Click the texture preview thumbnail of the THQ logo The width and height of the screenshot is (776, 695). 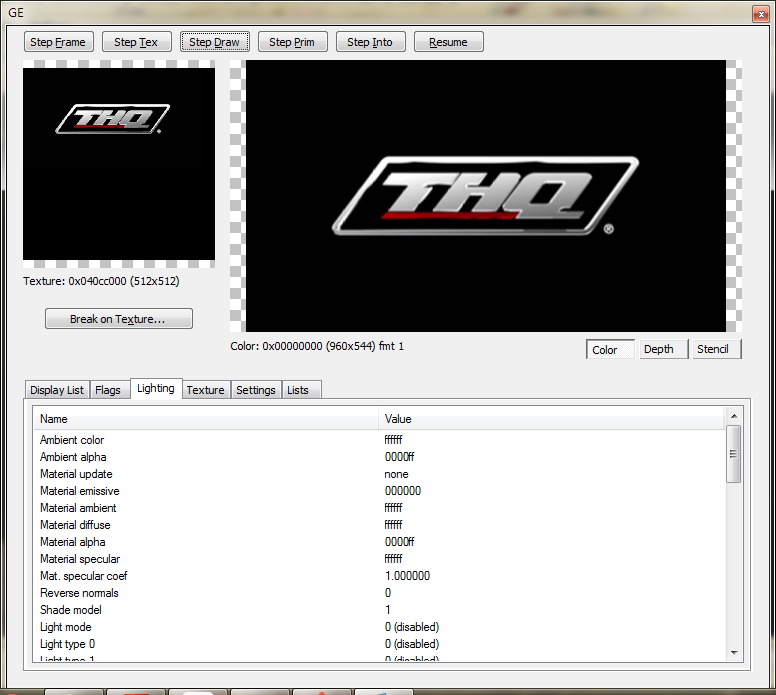coord(118,164)
